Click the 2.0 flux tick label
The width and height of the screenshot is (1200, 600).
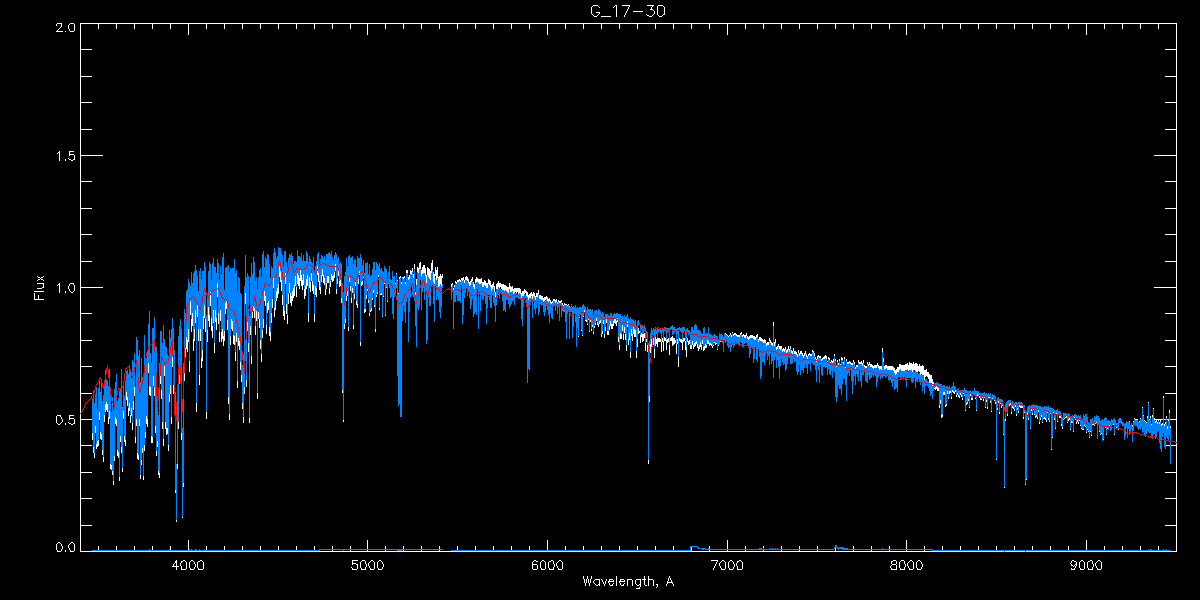pos(66,28)
